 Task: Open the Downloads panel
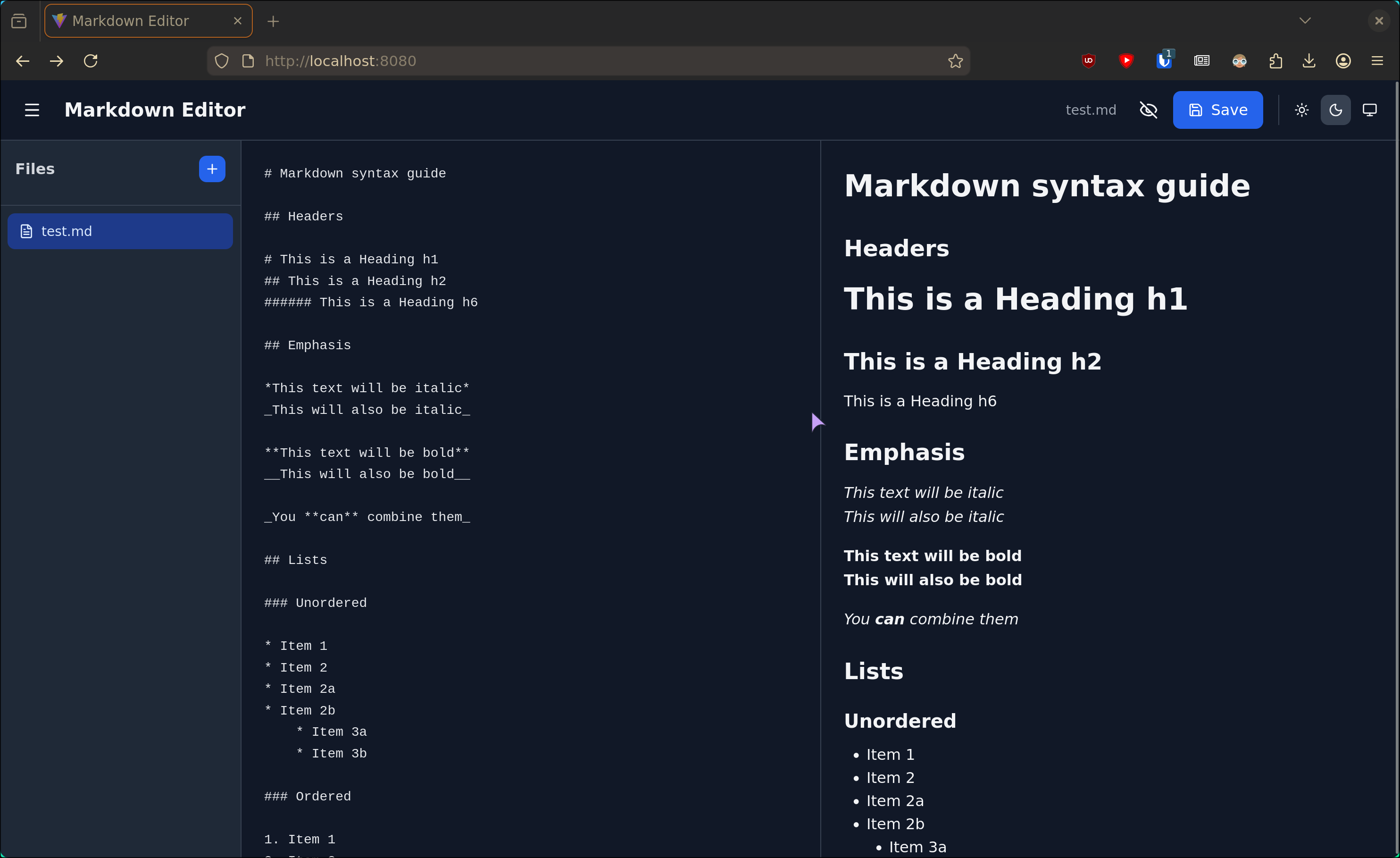(x=1309, y=61)
